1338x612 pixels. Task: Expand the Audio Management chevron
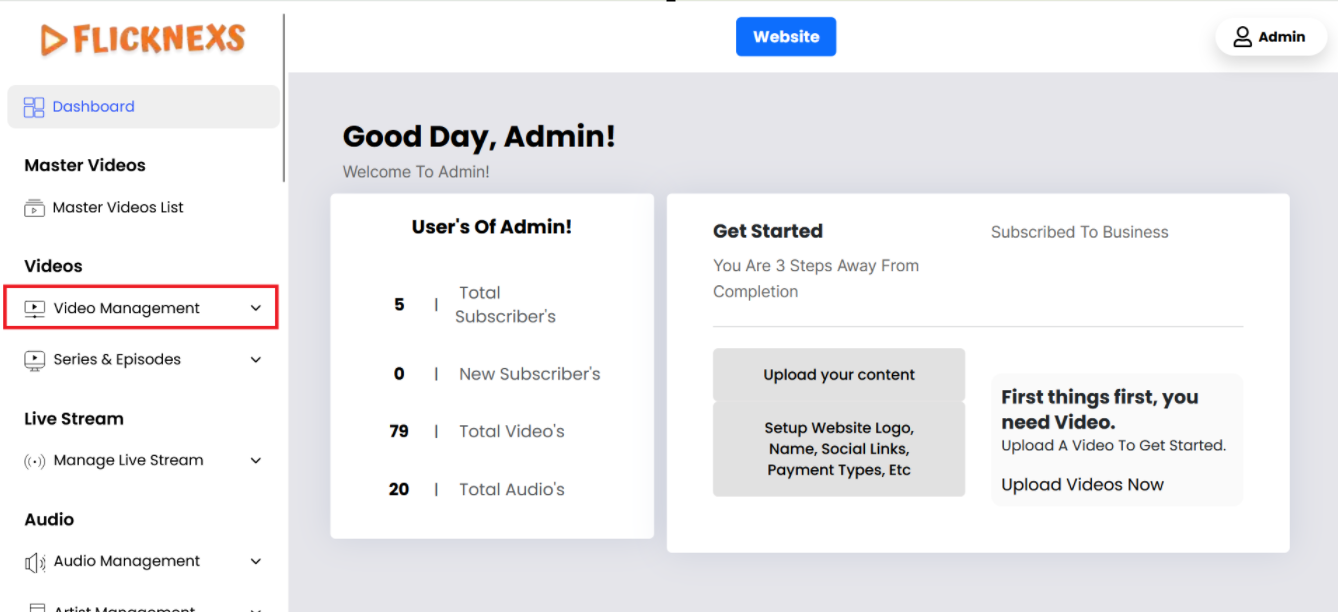coord(256,562)
